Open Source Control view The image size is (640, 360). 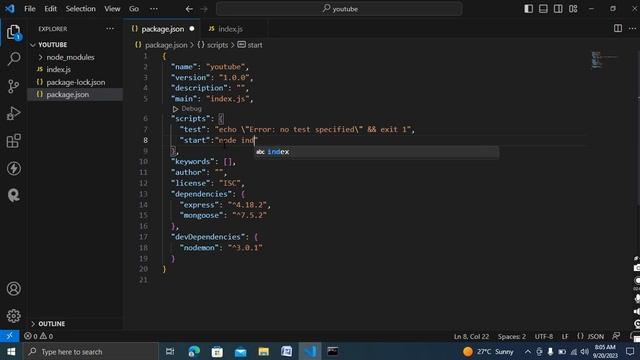tap(13, 86)
